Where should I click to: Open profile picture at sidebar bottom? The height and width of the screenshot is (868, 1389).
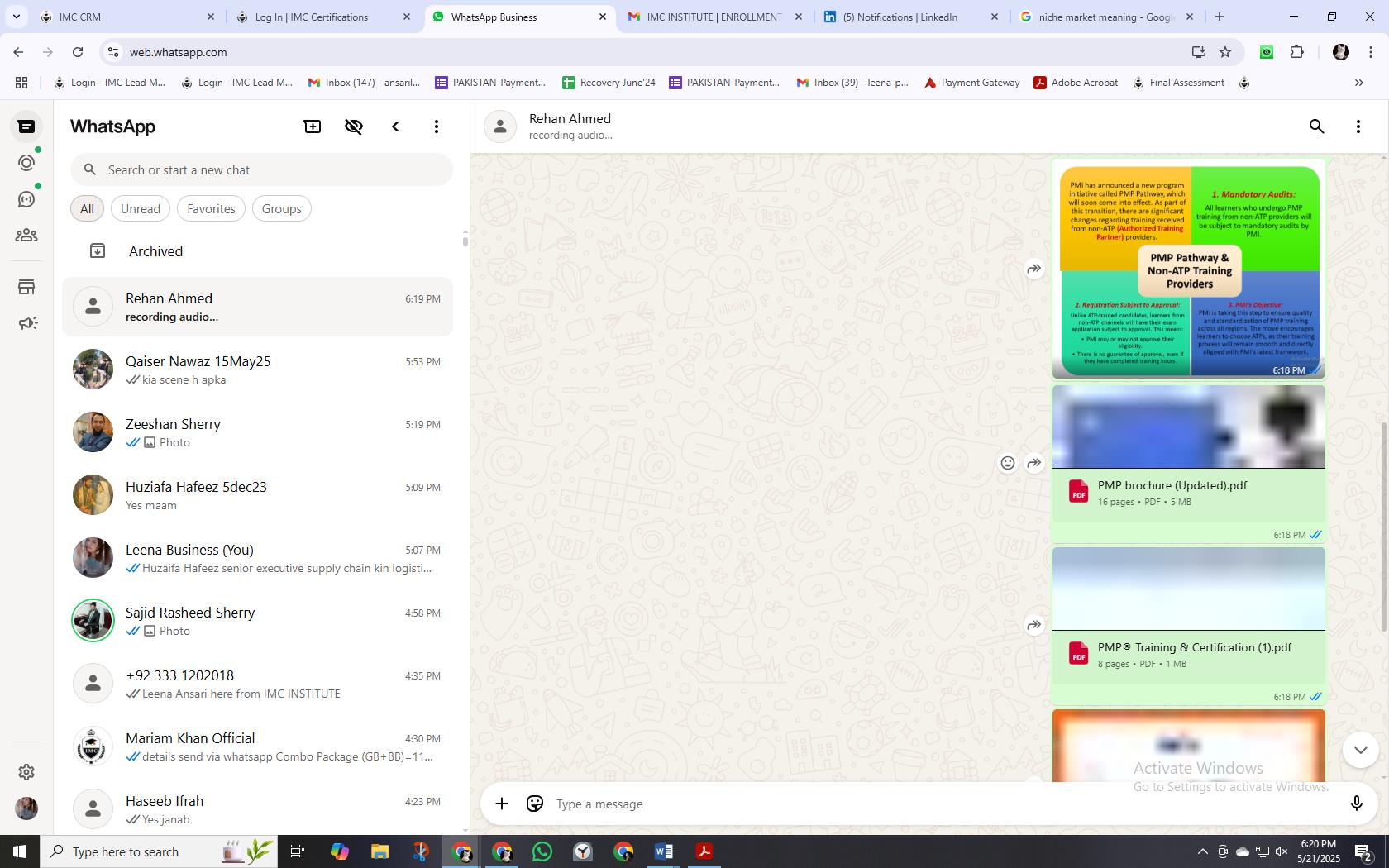tap(26, 808)
